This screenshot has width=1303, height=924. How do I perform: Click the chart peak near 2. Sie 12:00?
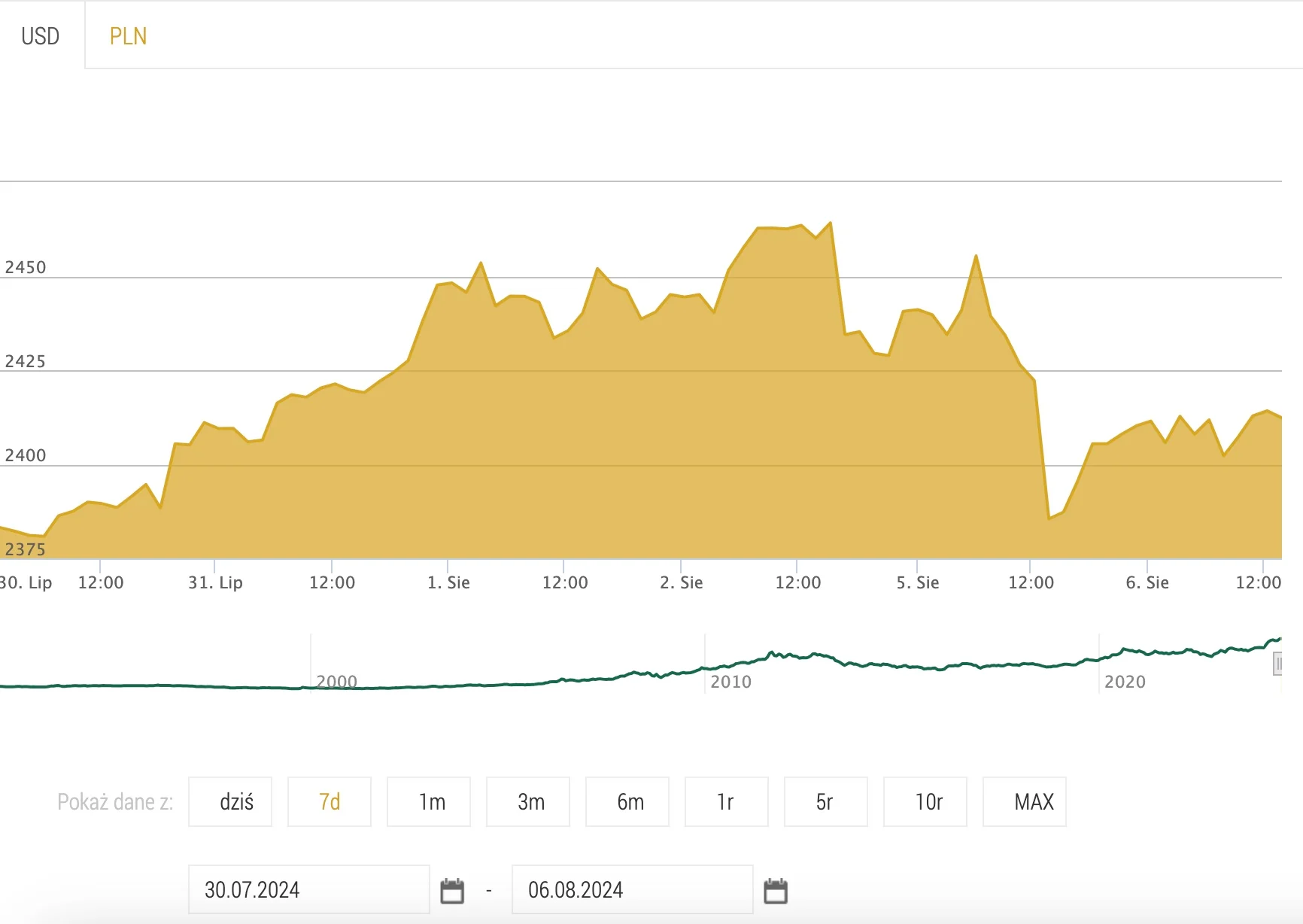point(830,223)
